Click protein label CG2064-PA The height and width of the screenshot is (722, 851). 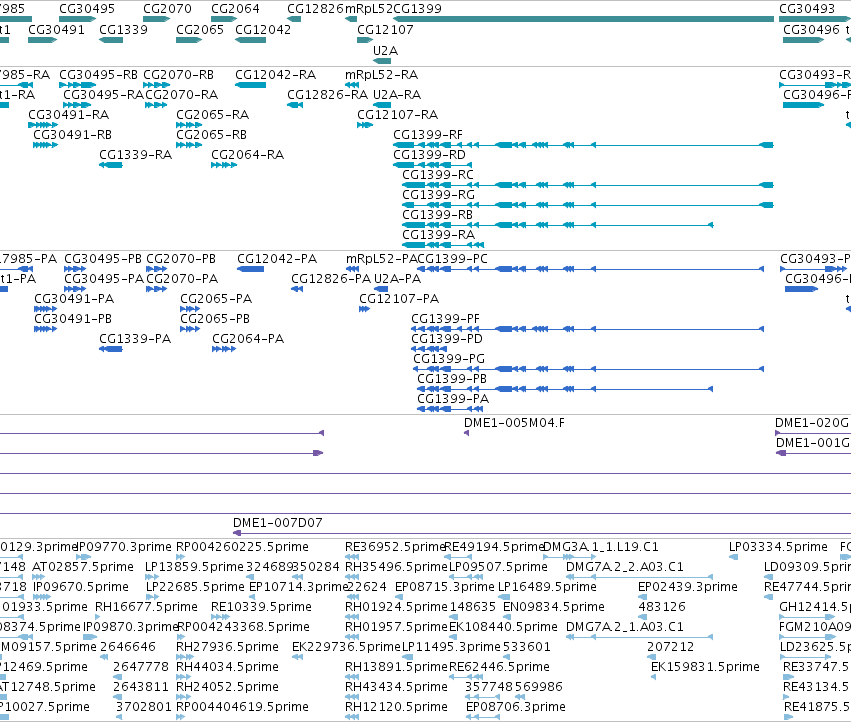[248, 339]
